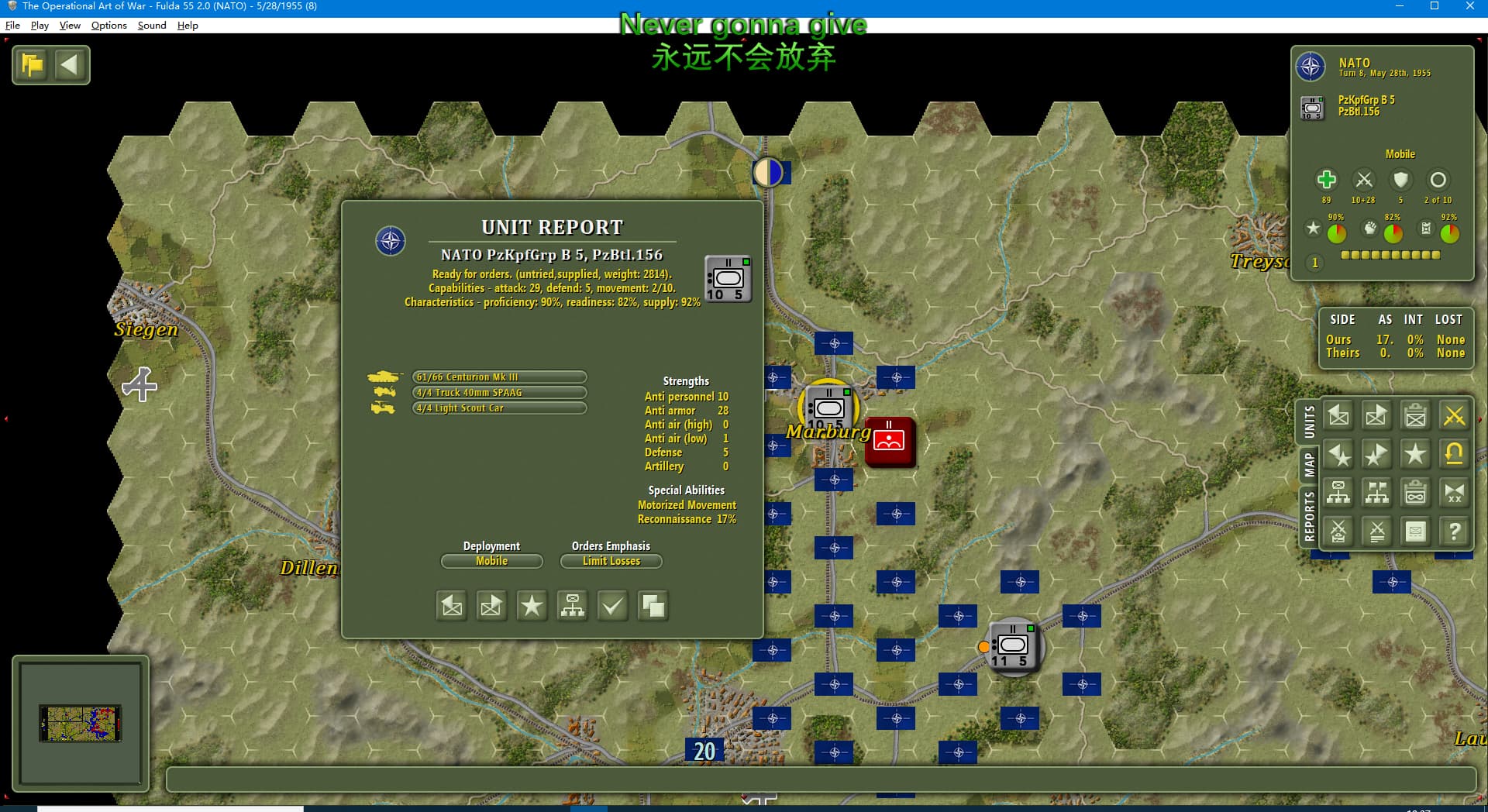Click the supply 92% pie indicator
1488x812 pixels.
tap(1450, 232)
